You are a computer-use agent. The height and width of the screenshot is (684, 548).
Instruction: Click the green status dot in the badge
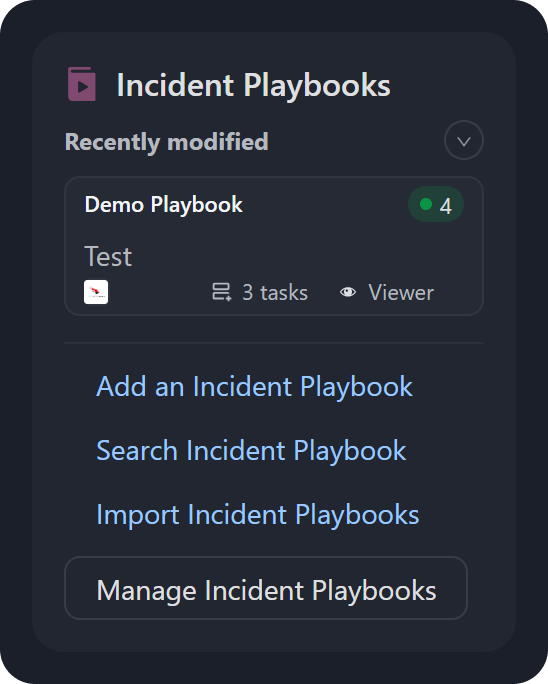426,204
